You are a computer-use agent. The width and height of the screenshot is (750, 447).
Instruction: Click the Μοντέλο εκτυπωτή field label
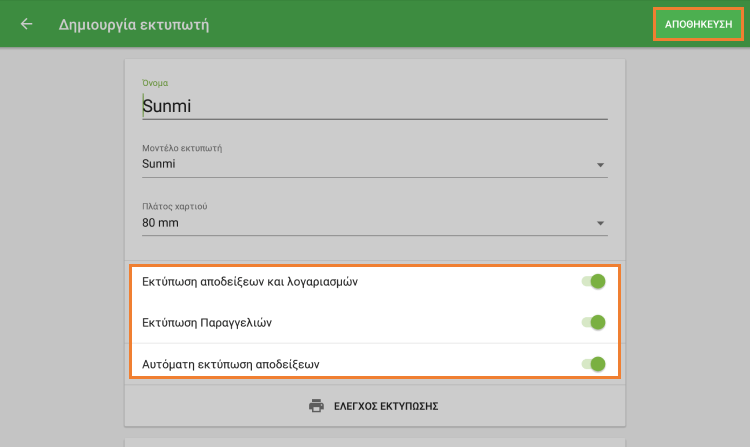tap(182, 148)
